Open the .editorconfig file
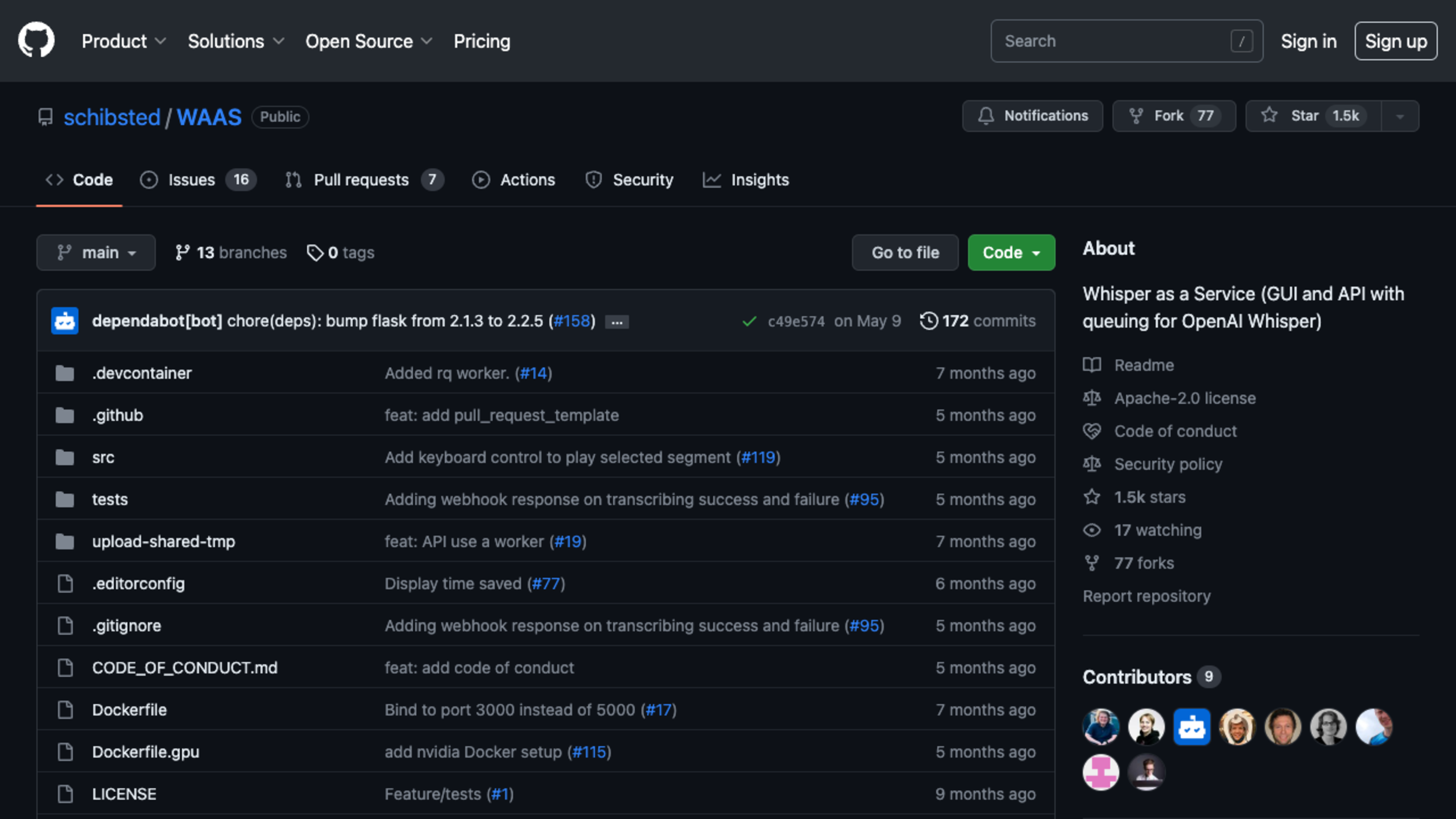 138,583
